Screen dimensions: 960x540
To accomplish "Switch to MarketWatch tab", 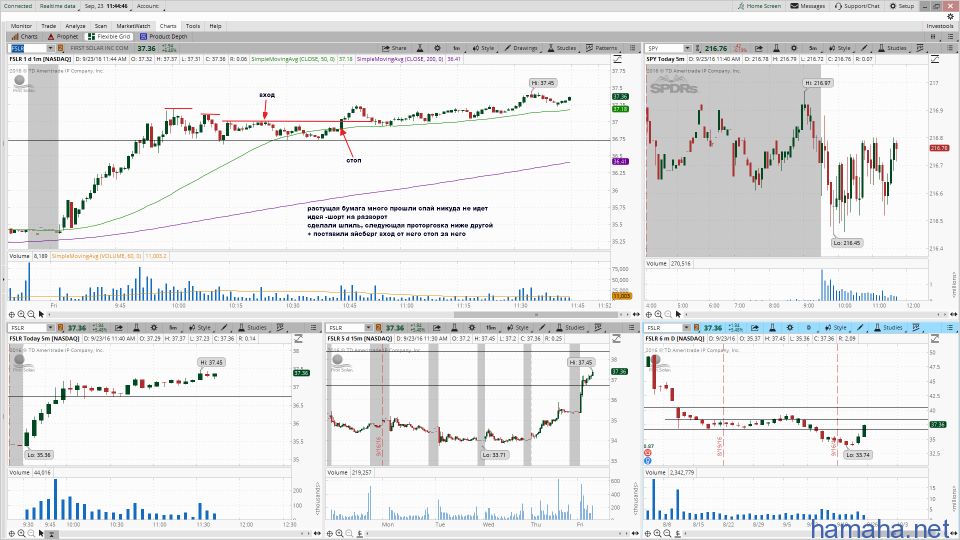I will [133, 26].
